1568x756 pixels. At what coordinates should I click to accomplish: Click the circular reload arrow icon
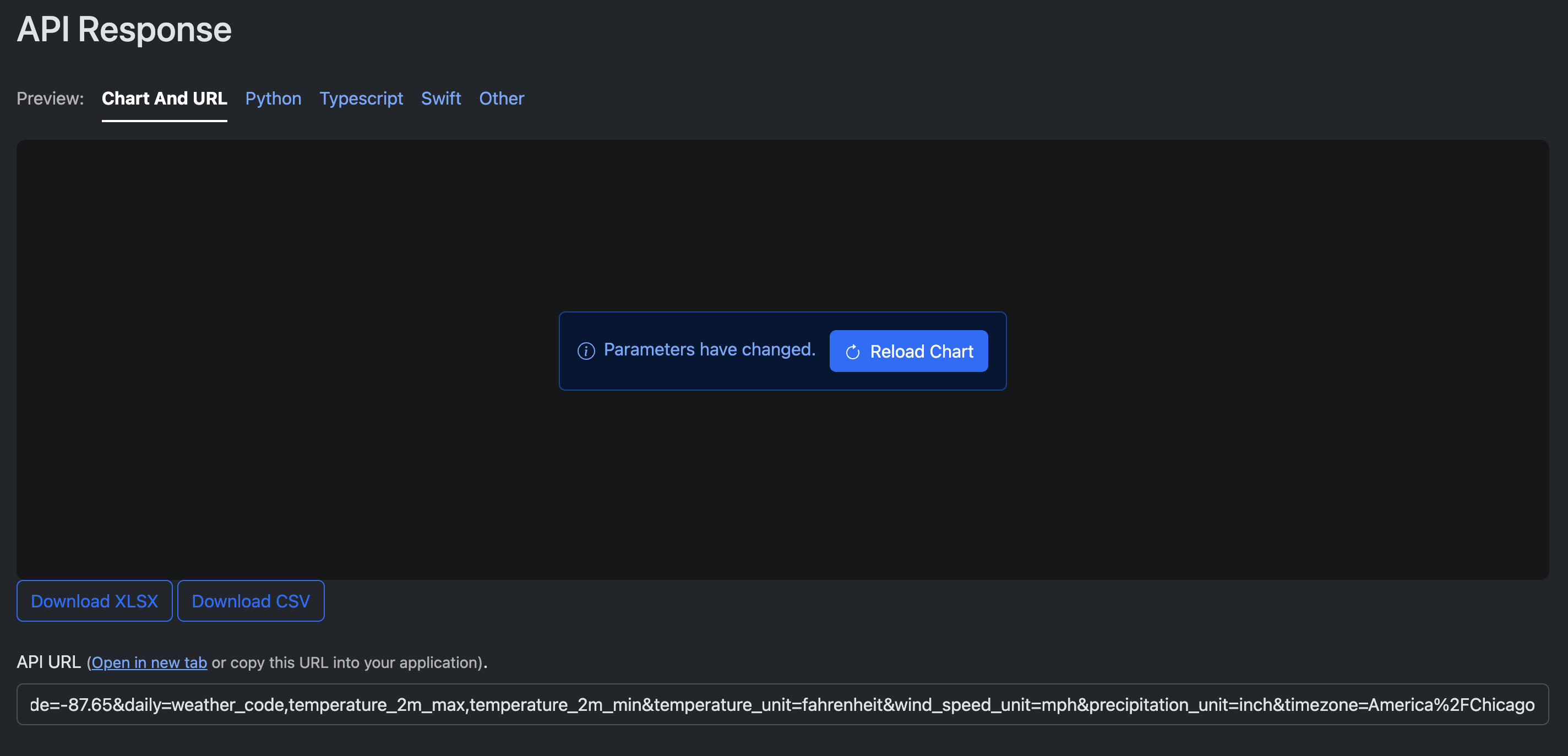[852, 352]
